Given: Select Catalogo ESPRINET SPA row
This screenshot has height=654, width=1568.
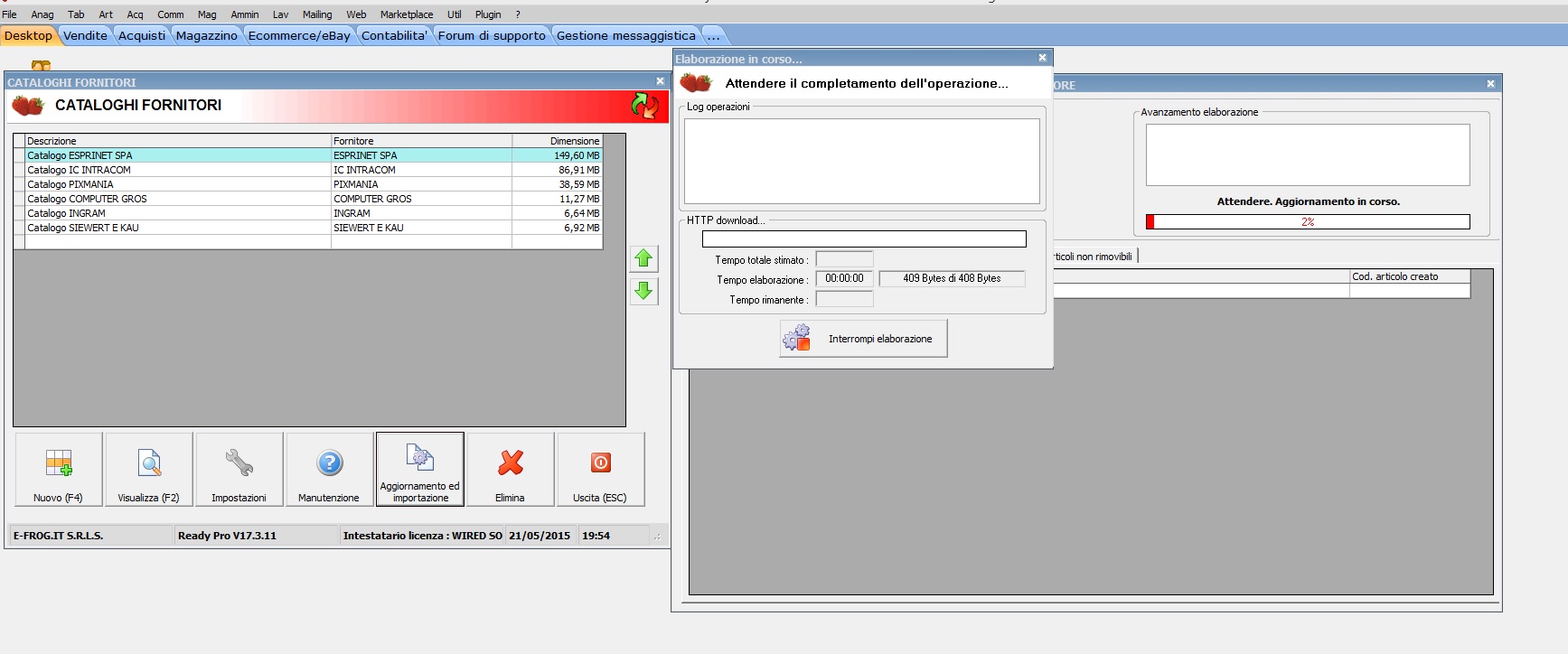Looking at the screenshot, I should click(308, 155).
